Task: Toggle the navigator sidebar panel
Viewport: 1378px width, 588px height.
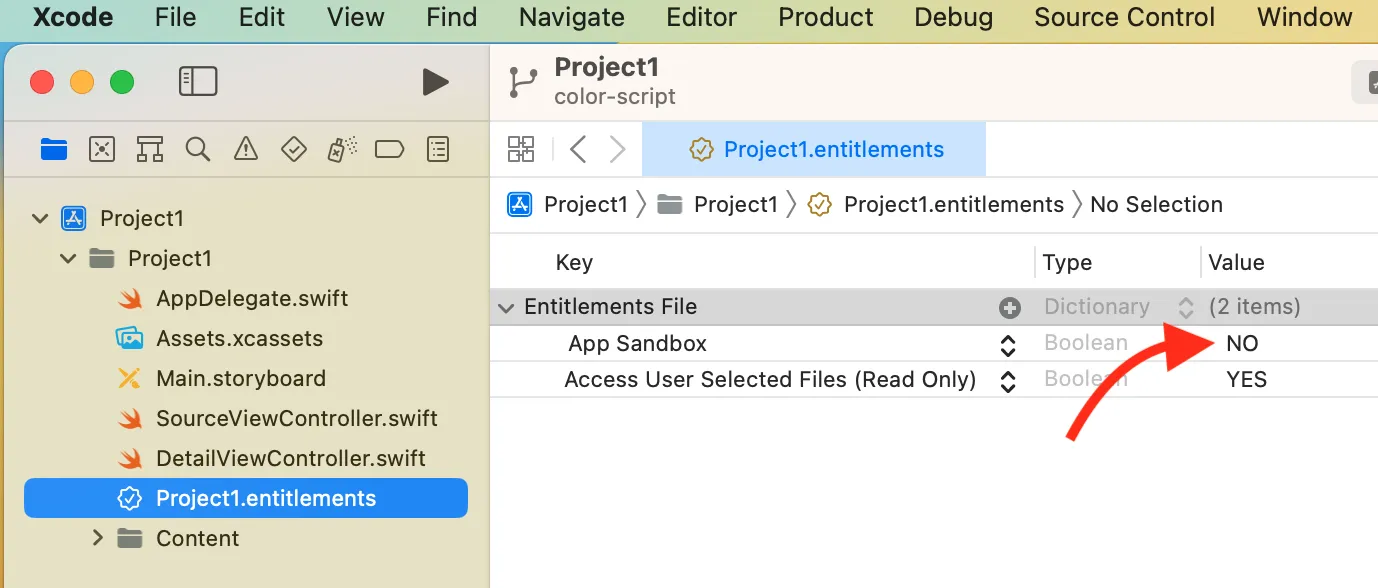Action: (198, 81)
